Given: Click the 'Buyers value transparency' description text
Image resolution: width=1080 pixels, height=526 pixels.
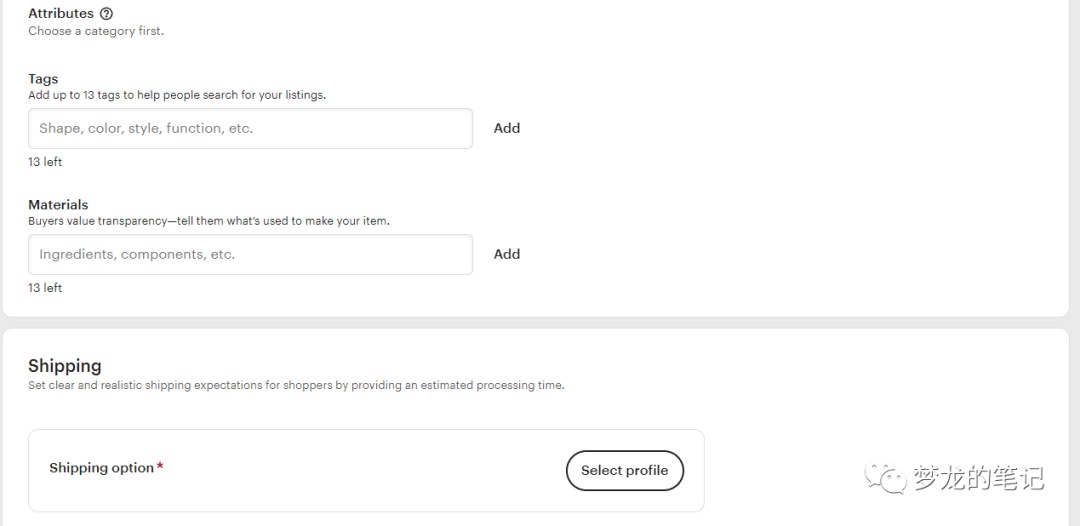Looking at the screenshot, I should coord(209,221).
